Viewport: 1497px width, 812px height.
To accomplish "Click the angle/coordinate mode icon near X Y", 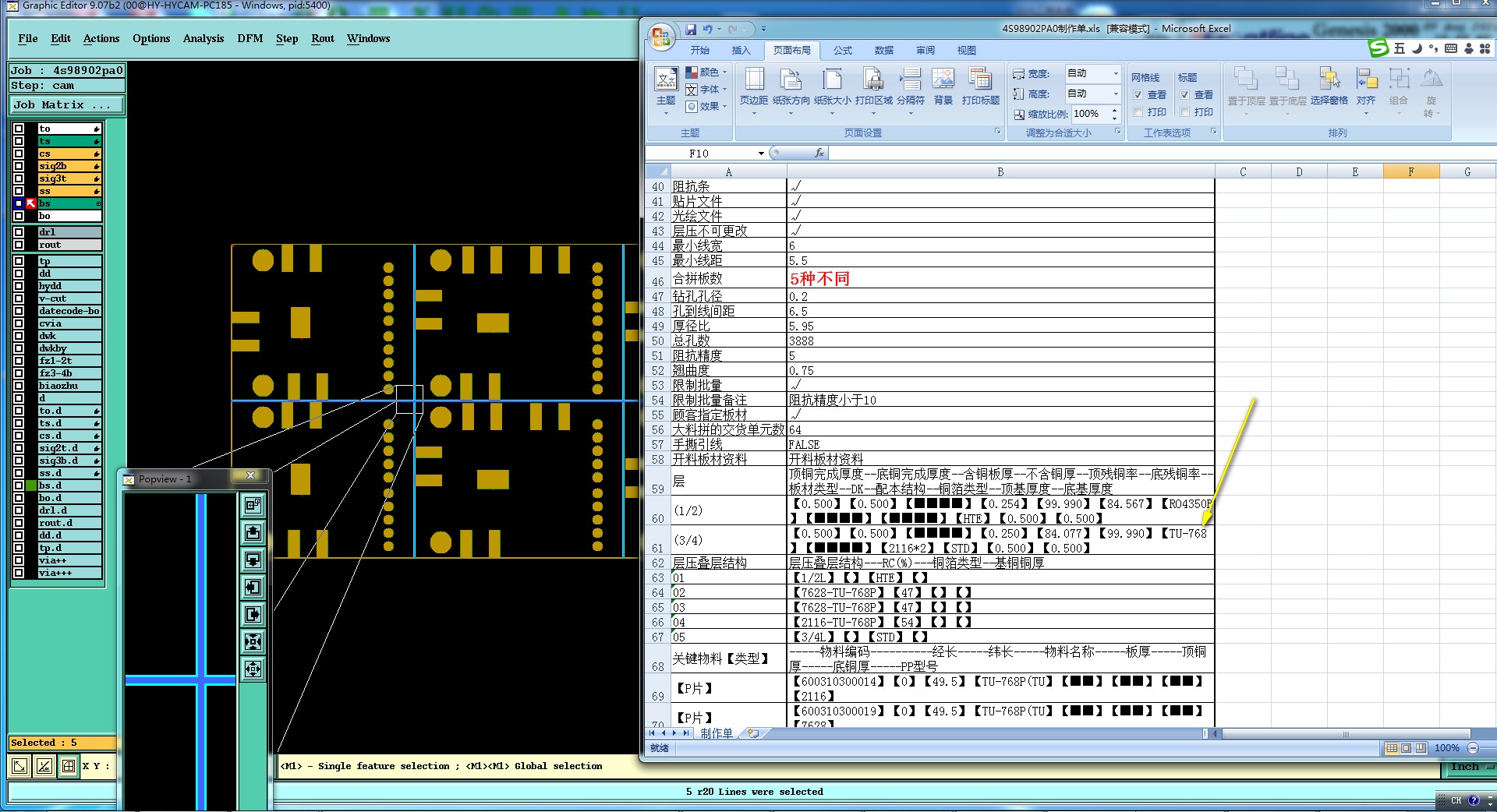I will (x=44, y=766).
